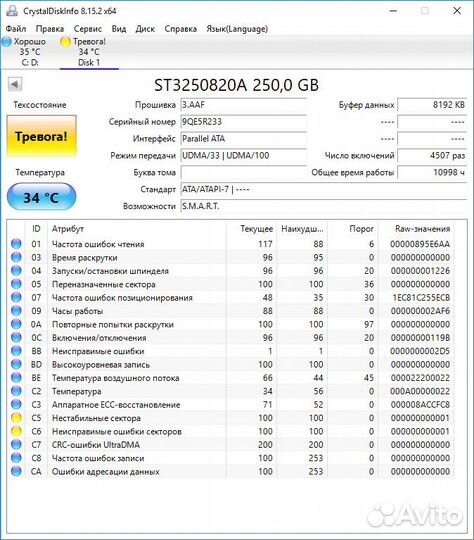Click the Температура воздушного потока attribute text

click(x=115, y=378)
